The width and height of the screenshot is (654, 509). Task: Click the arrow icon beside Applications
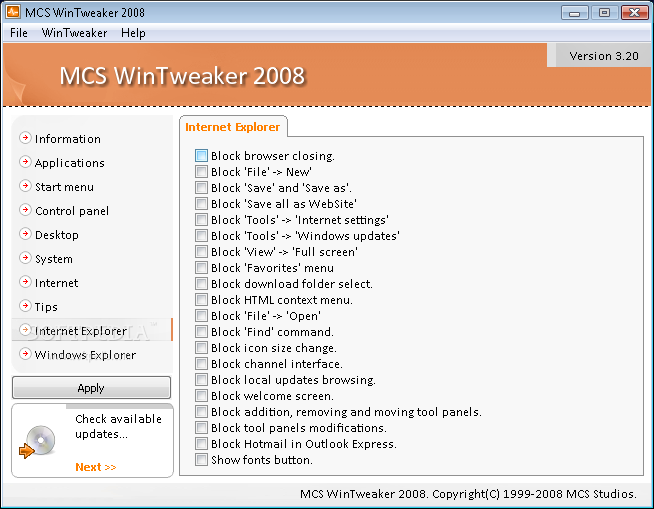(25, 162)
